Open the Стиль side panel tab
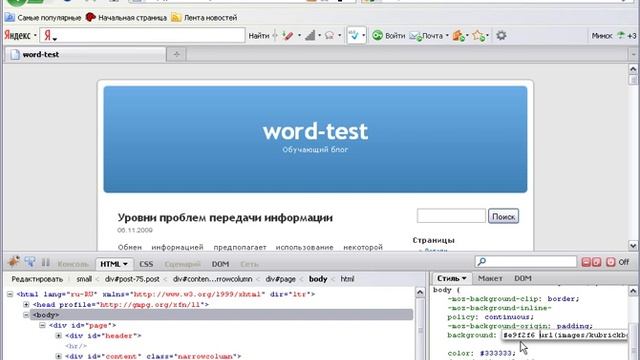Viewport: 640px width, 360px height. coord(452,278)
